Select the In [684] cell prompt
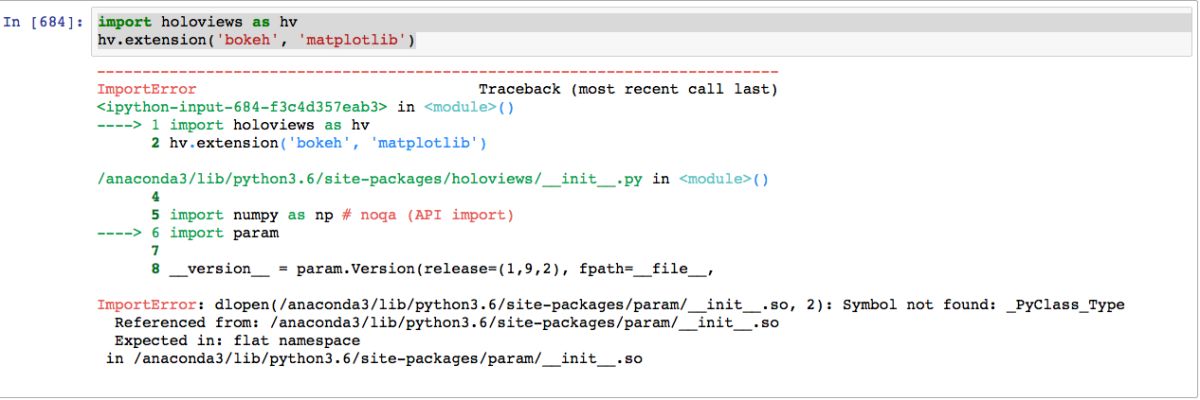 point(43,22)
